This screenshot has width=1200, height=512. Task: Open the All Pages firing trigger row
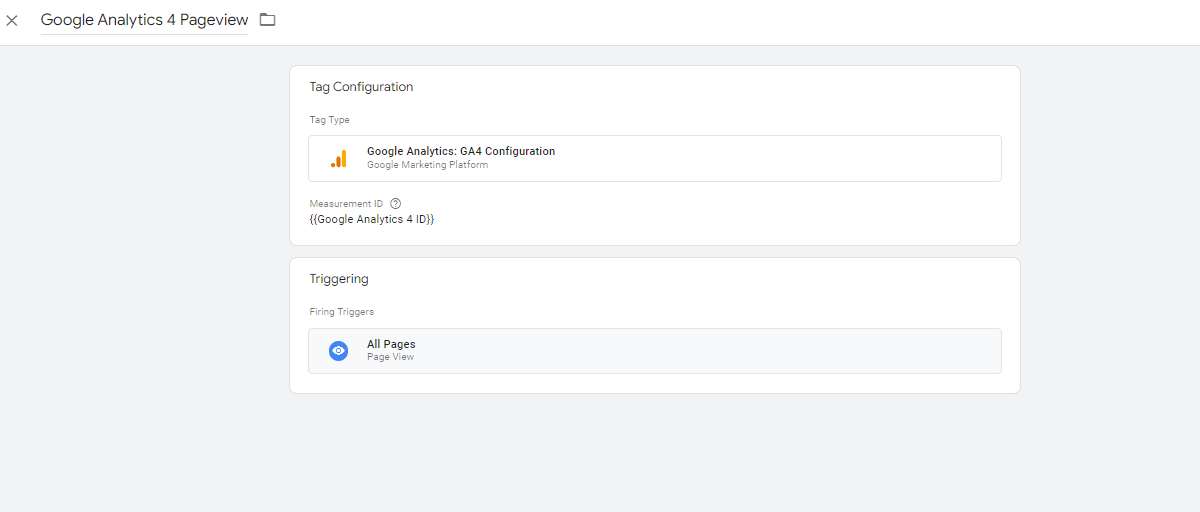tap(655, 351)
